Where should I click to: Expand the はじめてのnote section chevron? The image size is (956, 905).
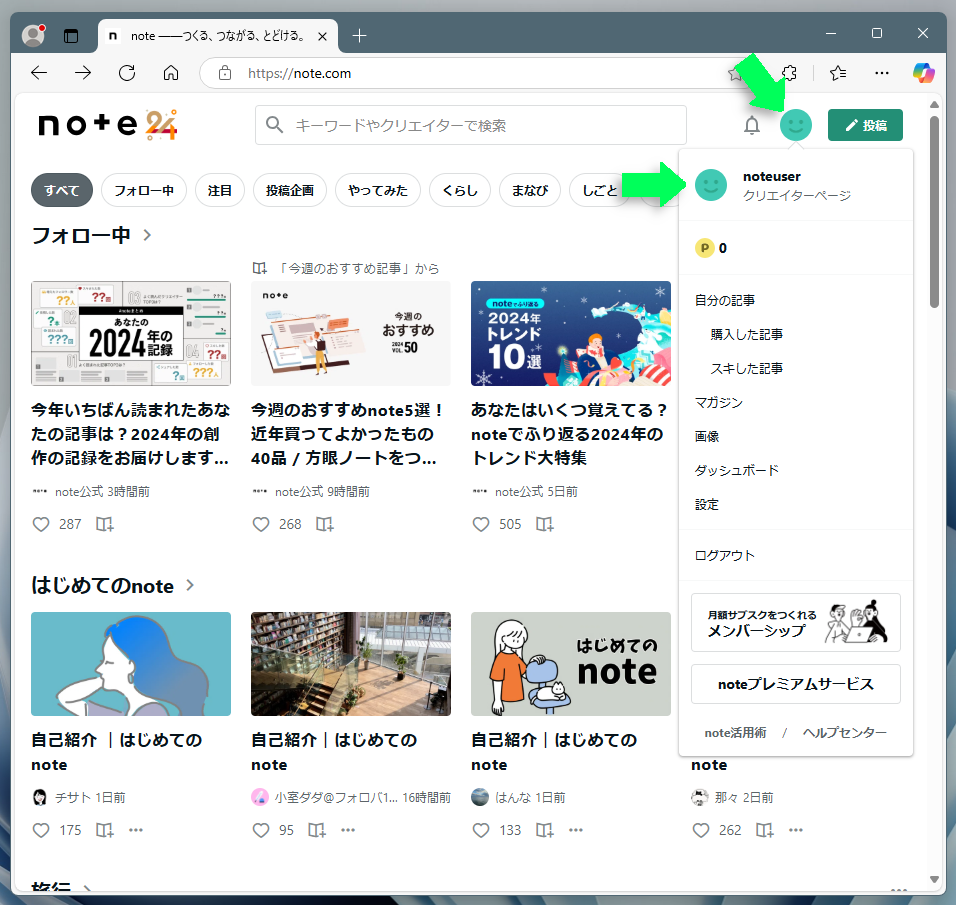(x=190, y=585)
